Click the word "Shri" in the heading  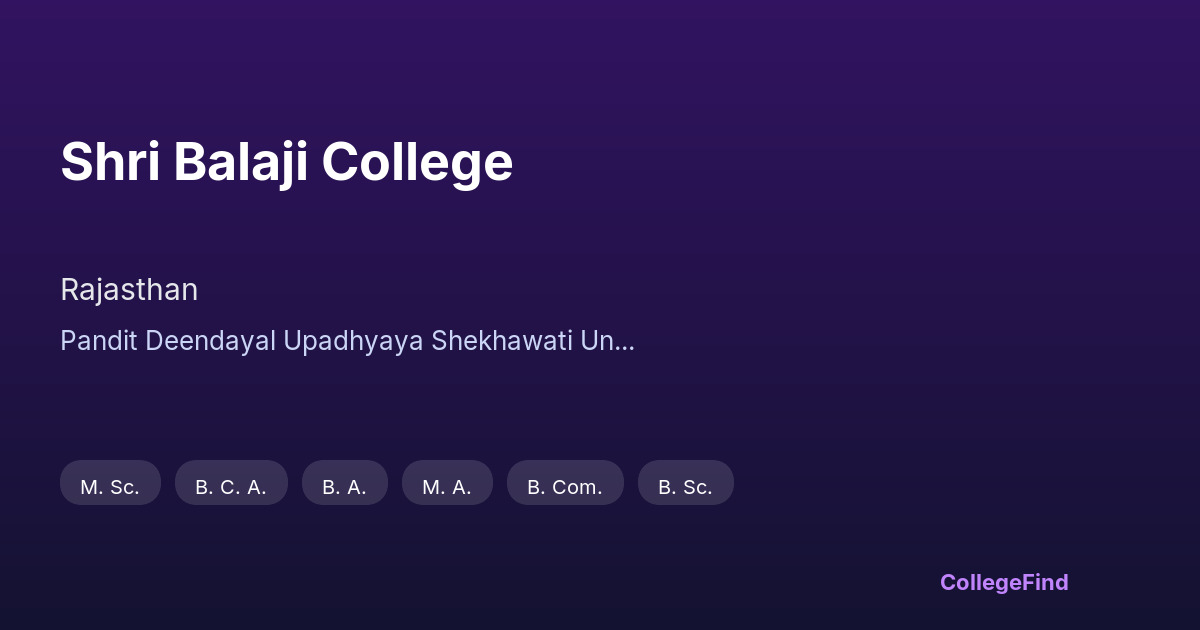coord(110,162)
